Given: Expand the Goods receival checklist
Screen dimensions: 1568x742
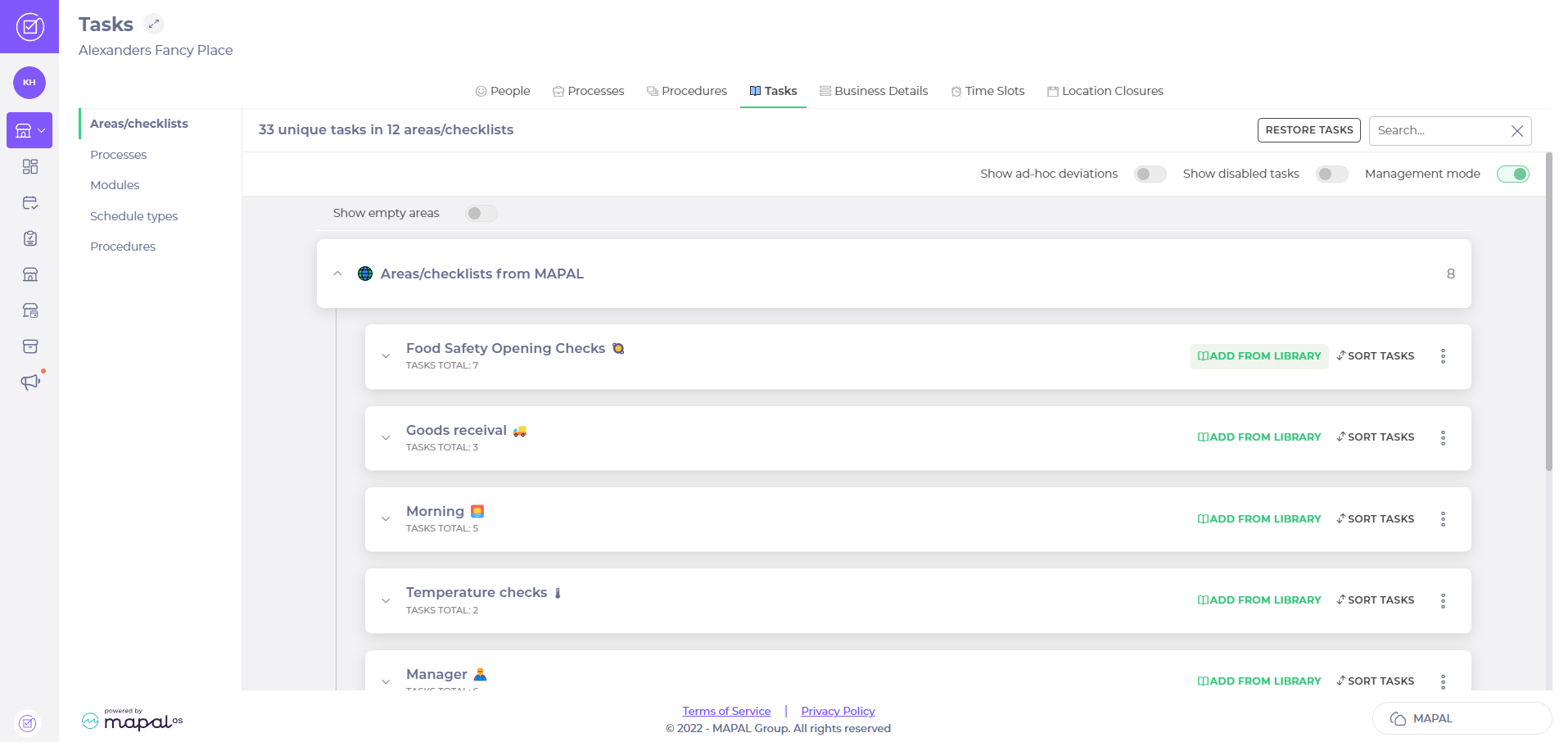Looking at the screenshot, I should (x=386, y=437).
